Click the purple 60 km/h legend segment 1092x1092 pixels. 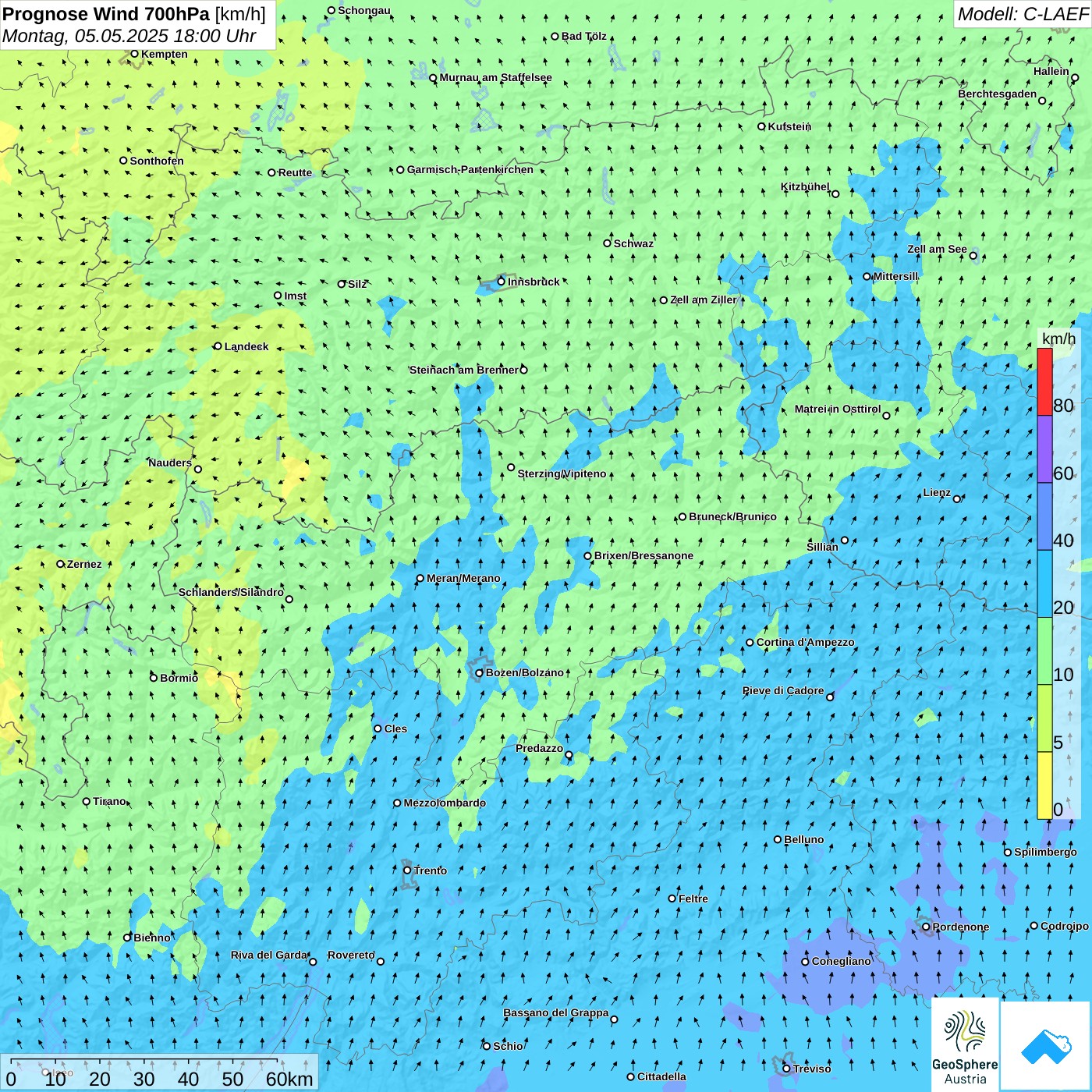click(1044, 449)
